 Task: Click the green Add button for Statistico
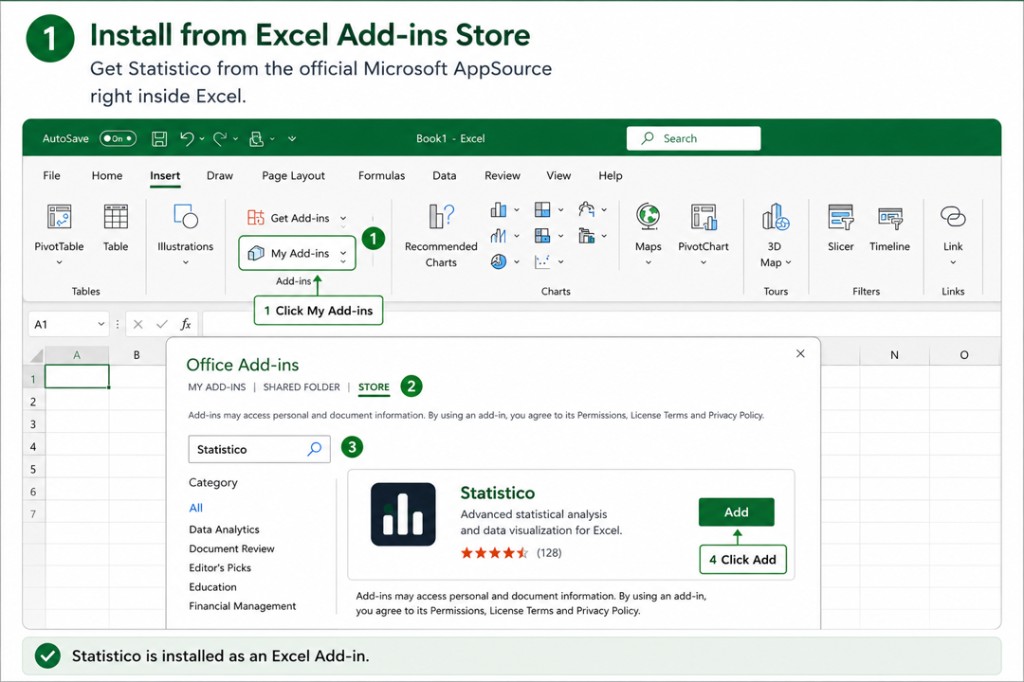tap(737, 512)
